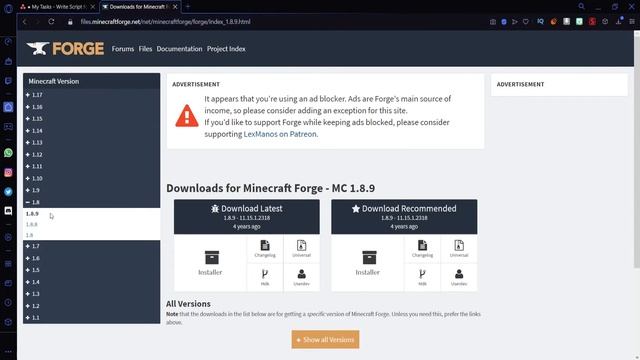
Task: Click Show all Versions button
Action: (x=325, y=340)
